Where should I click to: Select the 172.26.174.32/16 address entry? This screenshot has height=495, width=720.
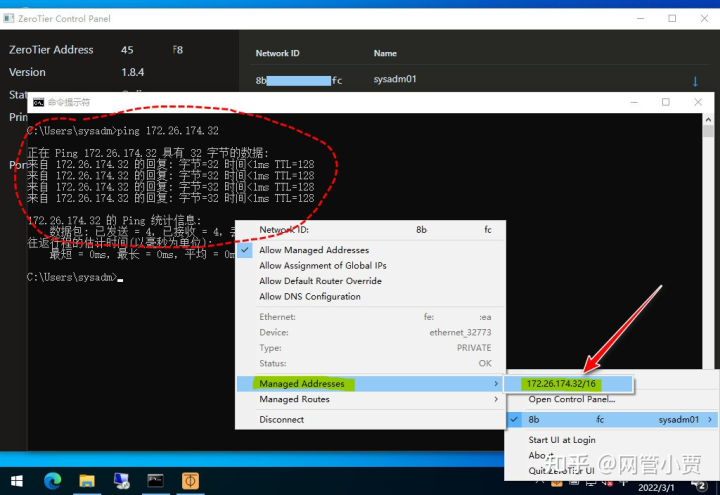[x=568, y=383]
